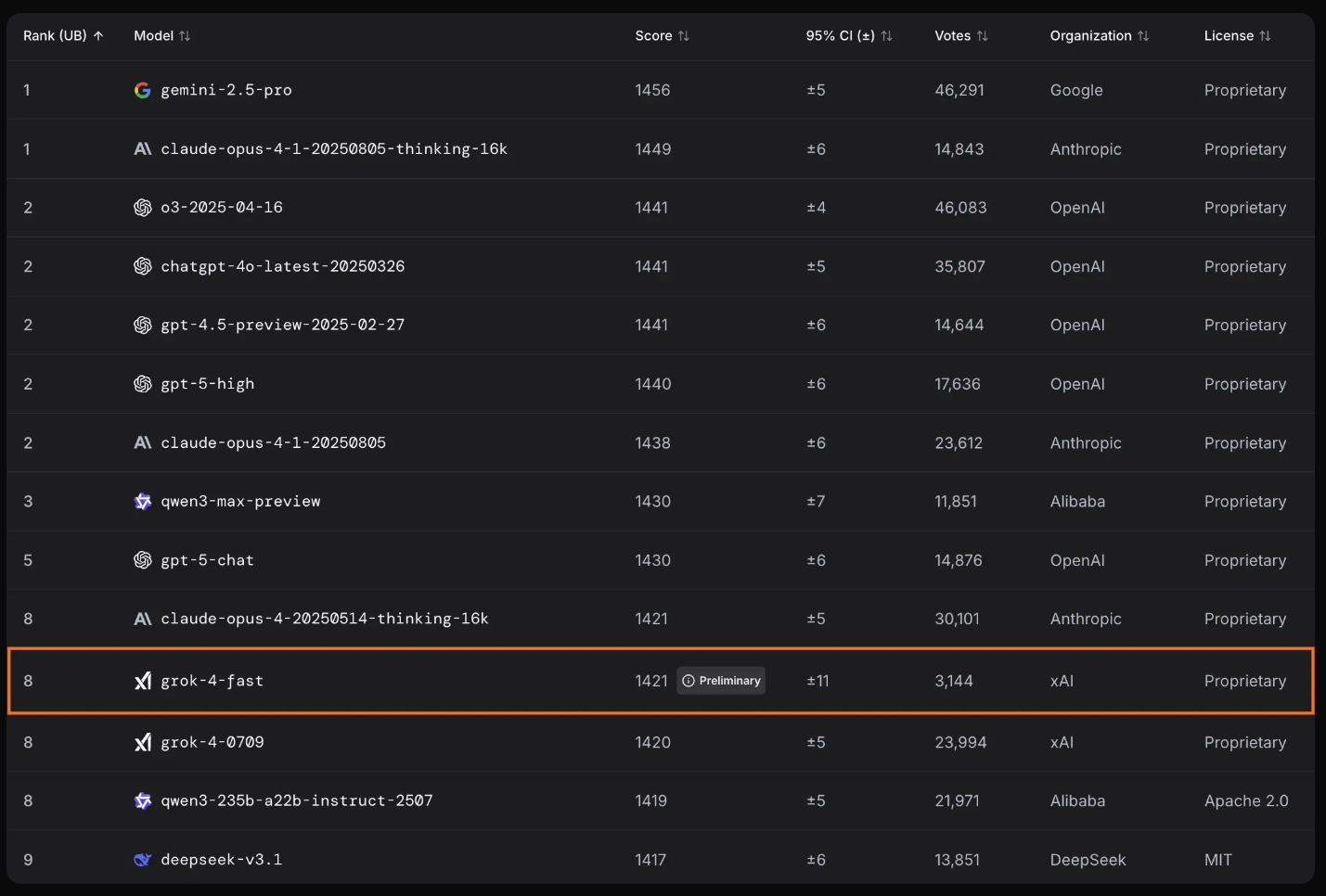Sort by Votes column header

(x=960, y=36)
